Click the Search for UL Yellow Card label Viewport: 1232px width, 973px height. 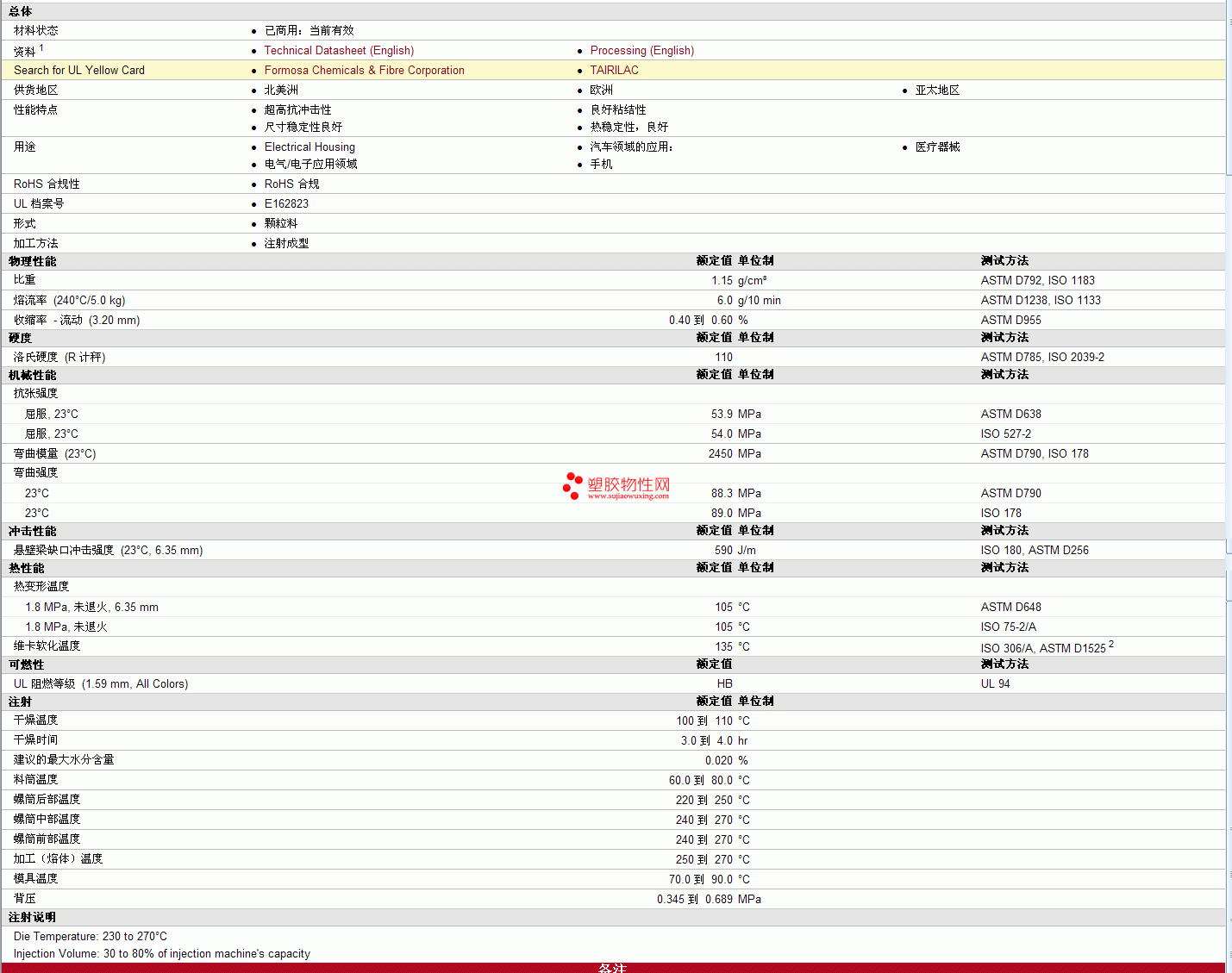[79, 71]
